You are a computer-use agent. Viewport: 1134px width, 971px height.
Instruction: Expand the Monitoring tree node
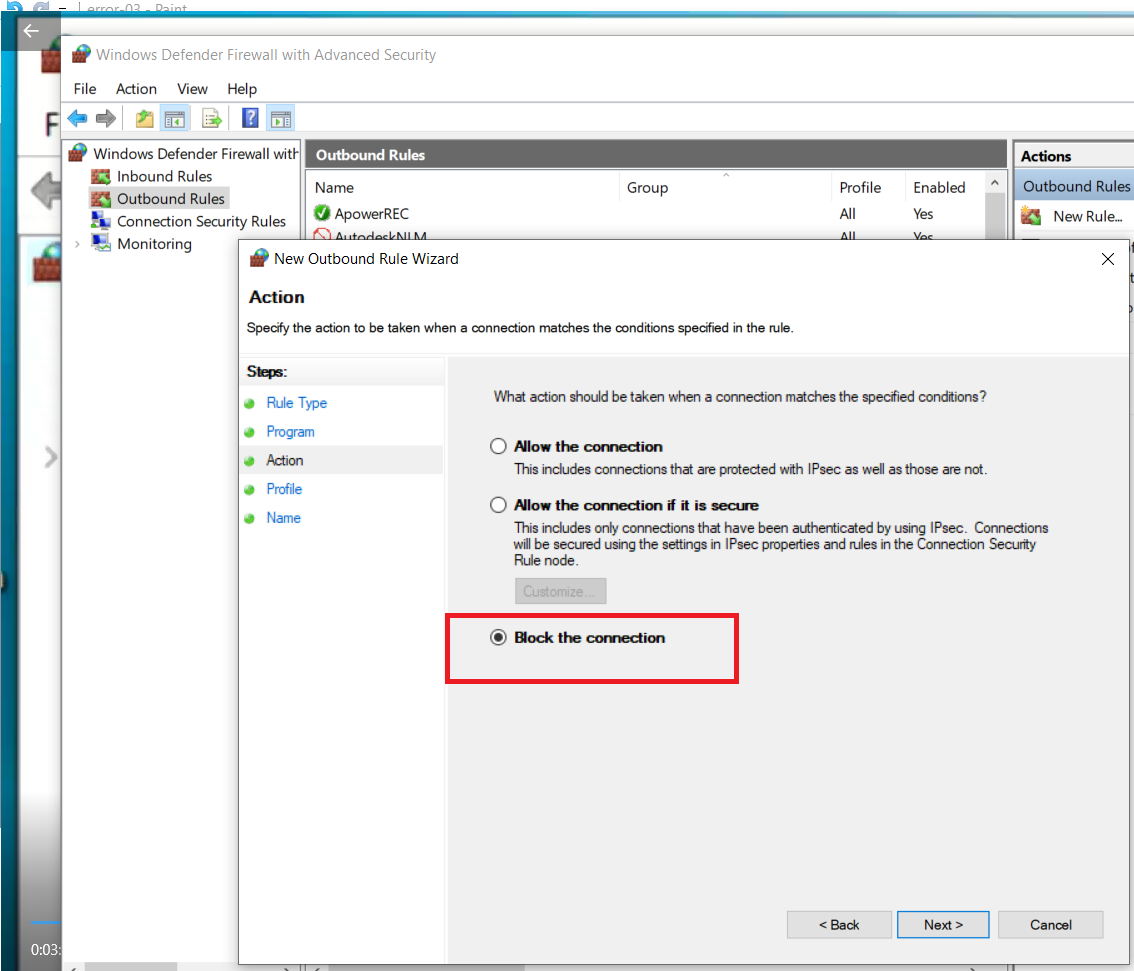77,244
